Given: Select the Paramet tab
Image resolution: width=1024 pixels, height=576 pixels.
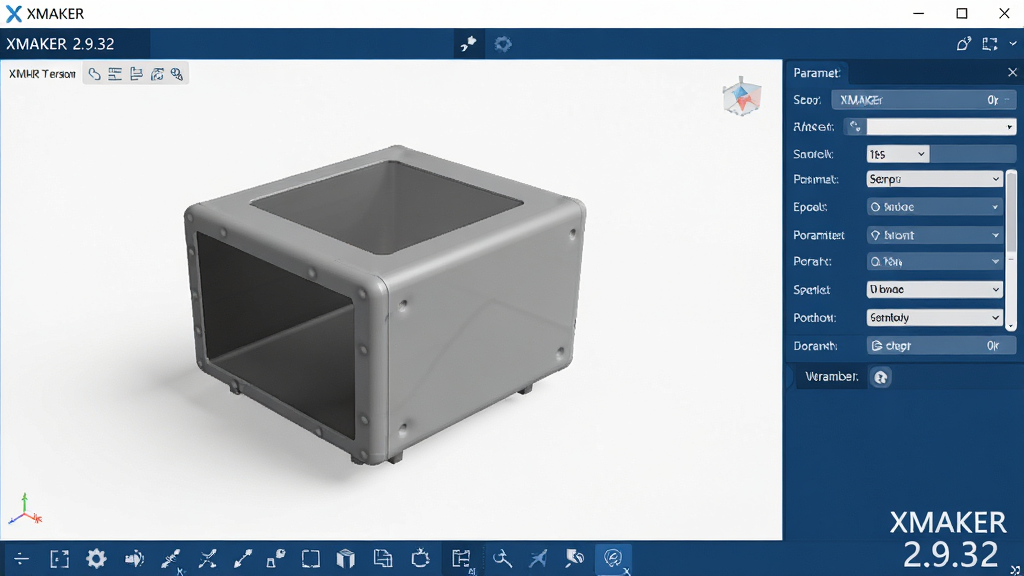Looking at the screenshot, I should click(x=816, y=72).
